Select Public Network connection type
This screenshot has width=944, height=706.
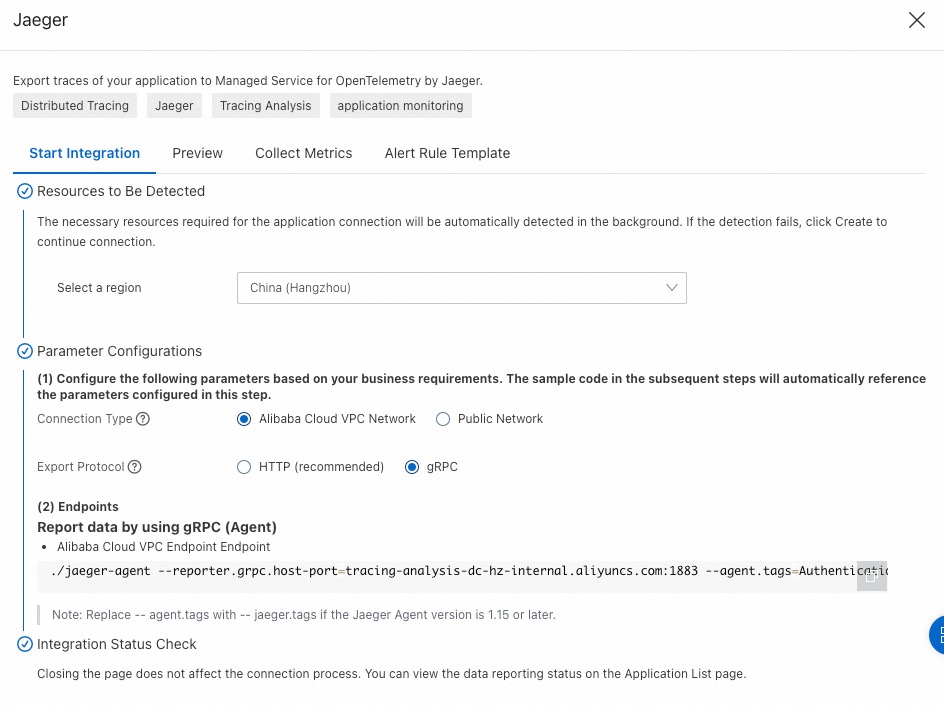coord(443,419)
